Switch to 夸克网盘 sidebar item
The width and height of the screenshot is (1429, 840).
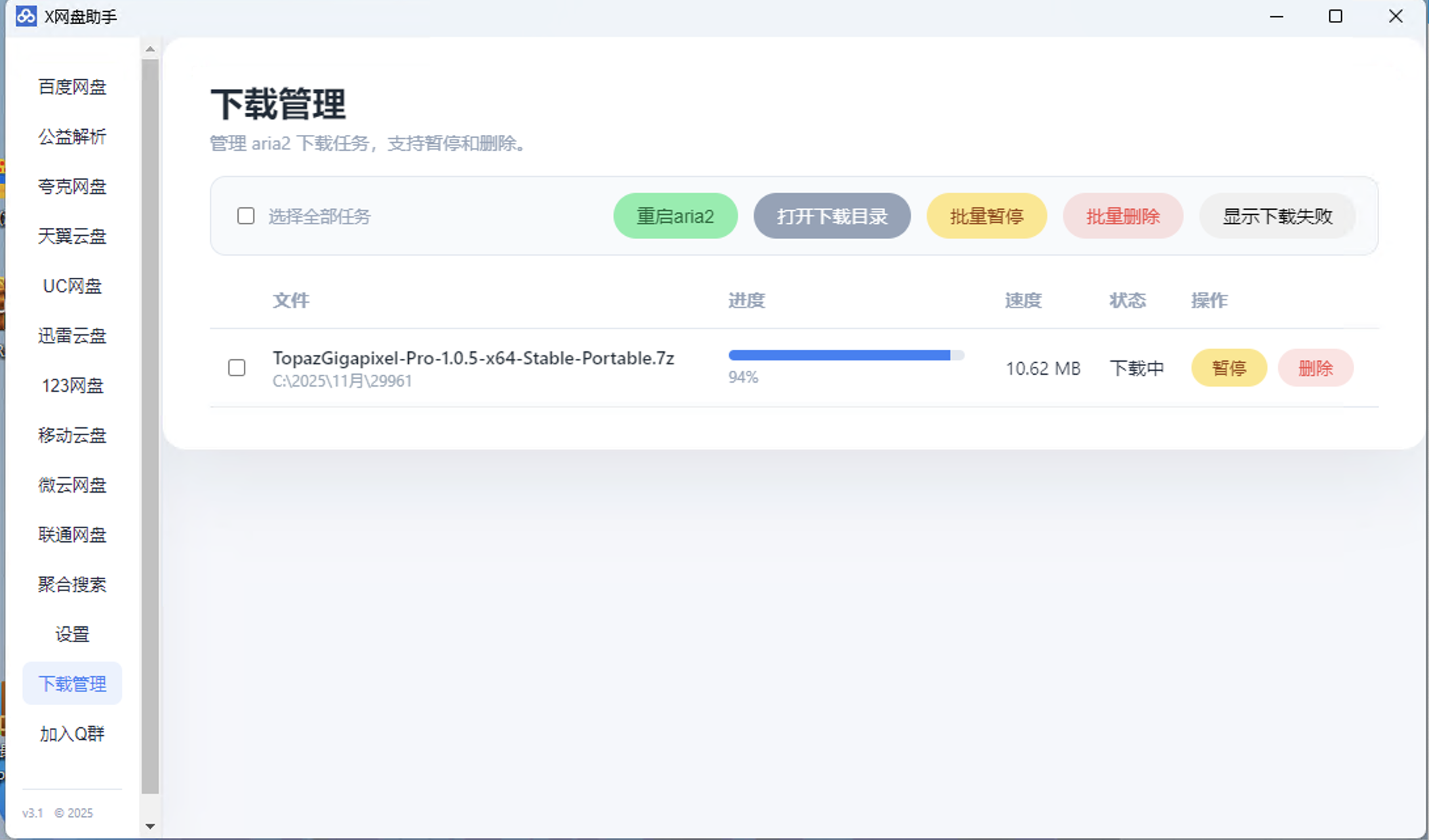click(x=72, y=187)
